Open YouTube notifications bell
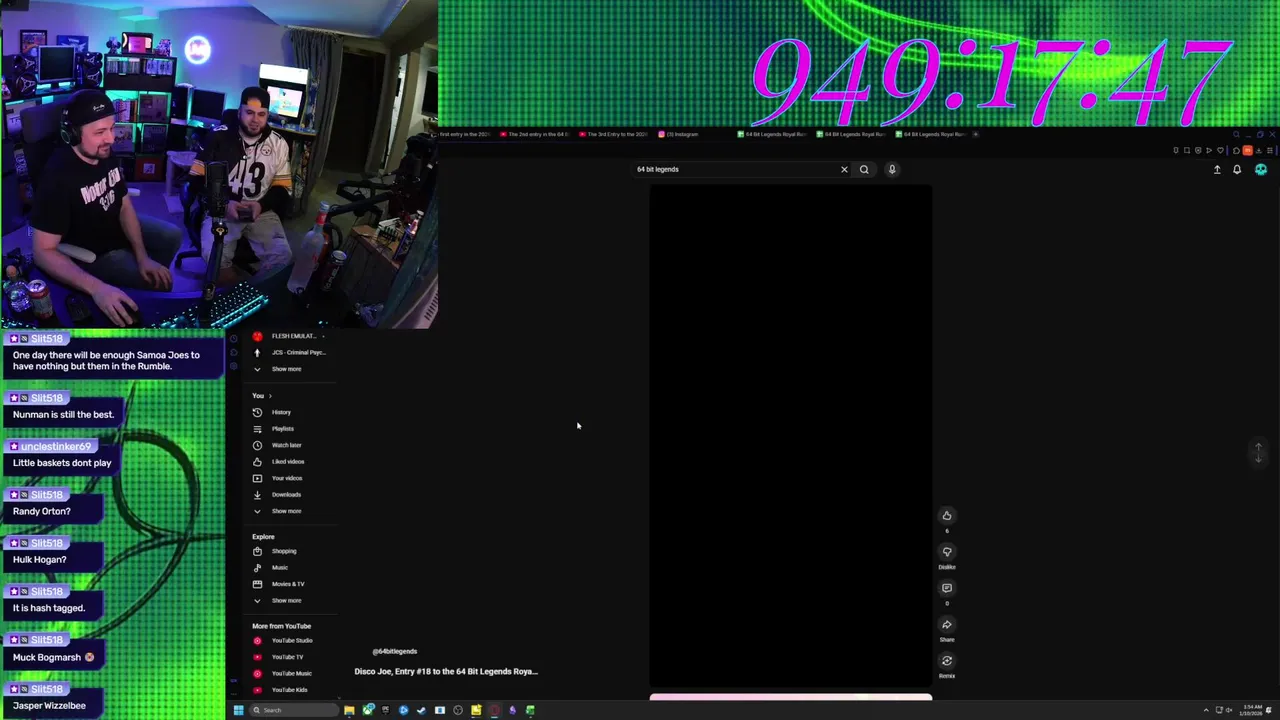 1237,170
